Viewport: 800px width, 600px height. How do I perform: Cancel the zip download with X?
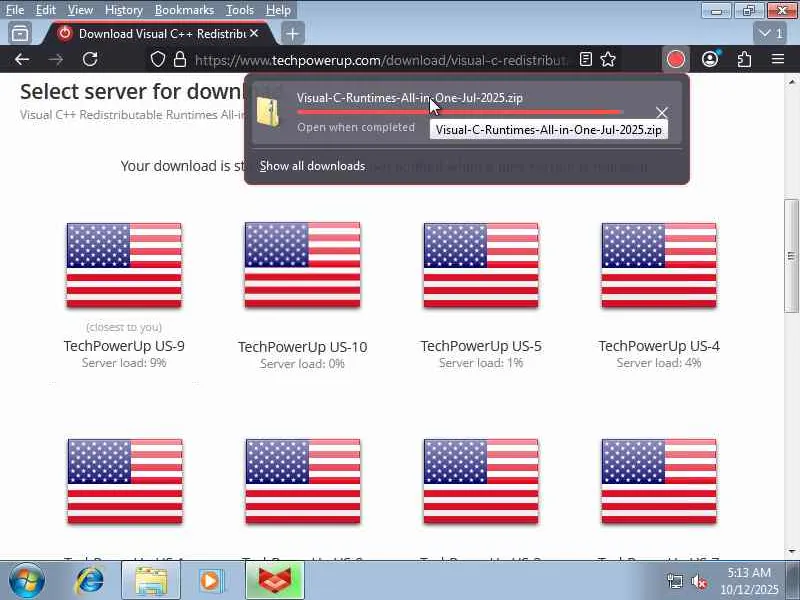662,112
